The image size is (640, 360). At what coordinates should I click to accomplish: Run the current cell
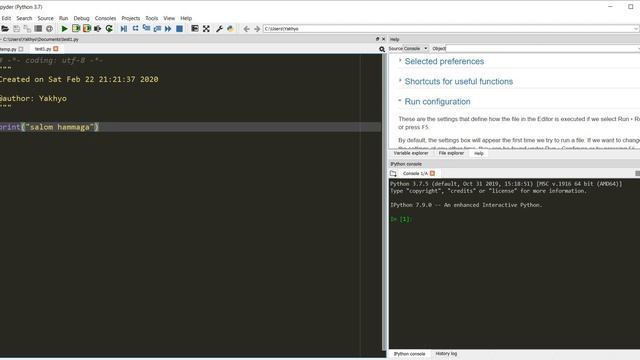76,29
